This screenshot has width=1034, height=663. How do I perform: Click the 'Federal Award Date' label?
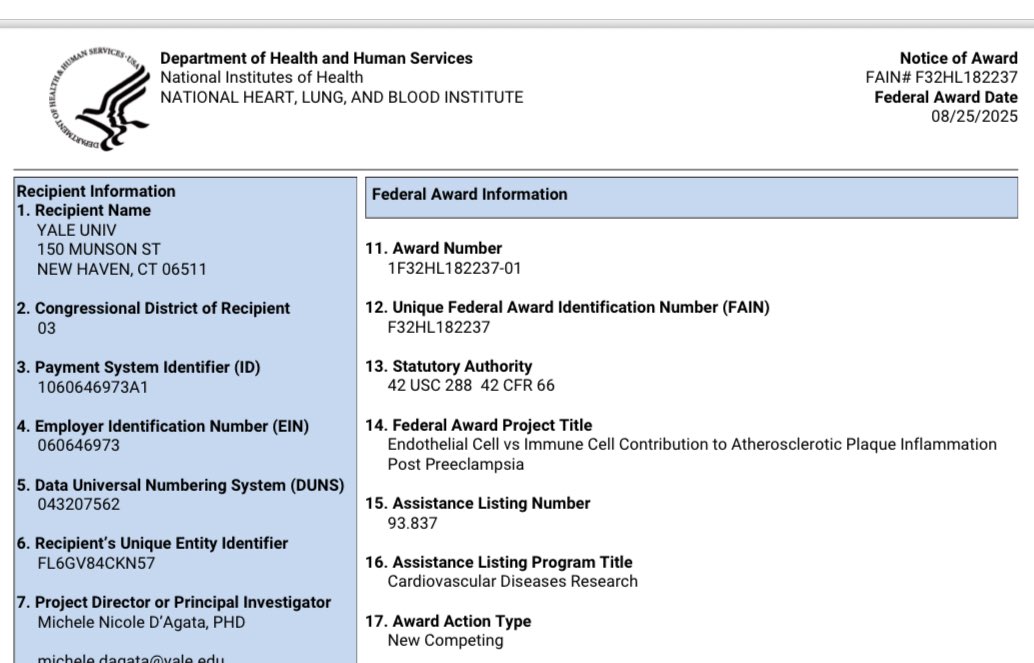coord(946,97)
